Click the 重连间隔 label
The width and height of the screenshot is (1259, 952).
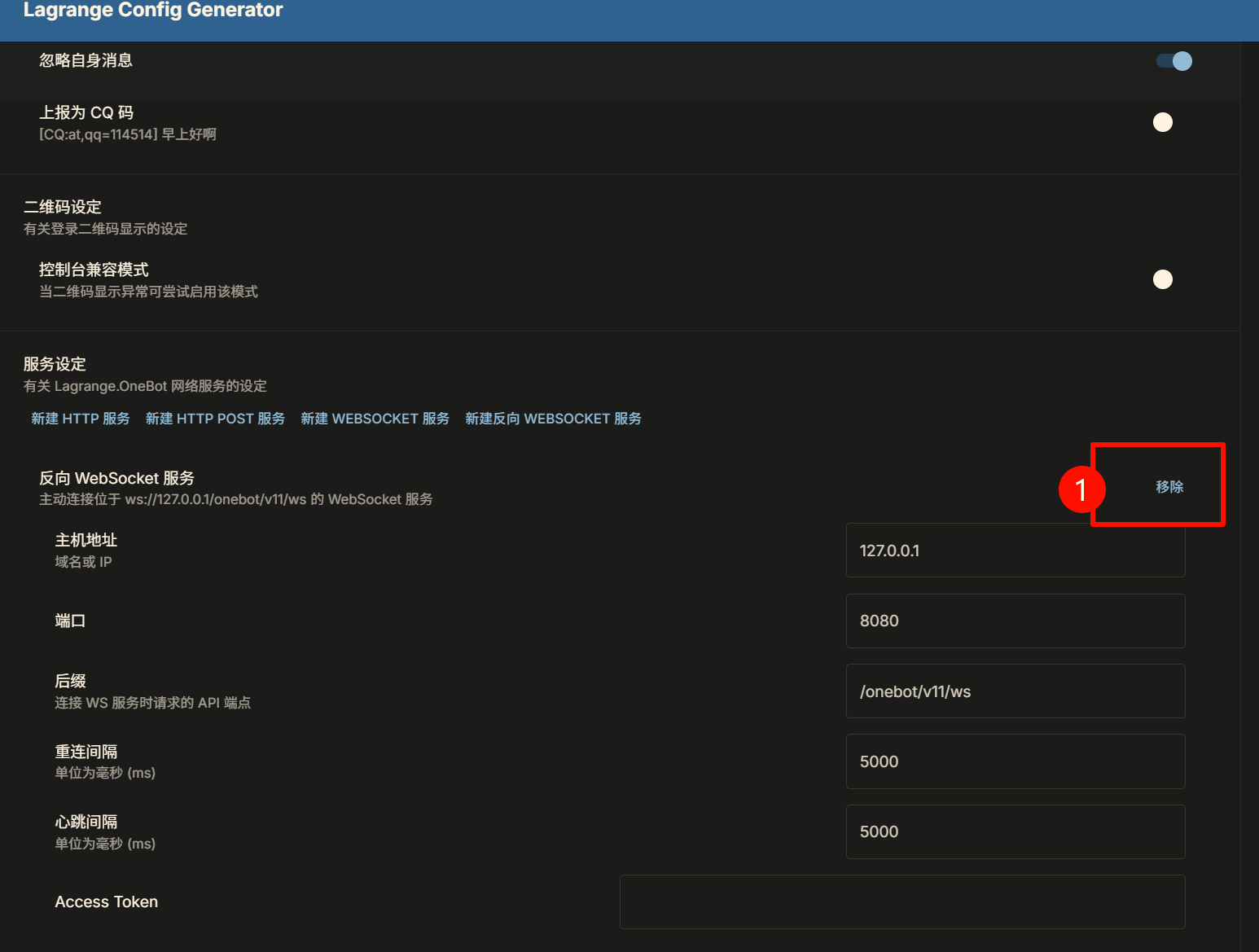pyautogui.click(x=86, y=752)
